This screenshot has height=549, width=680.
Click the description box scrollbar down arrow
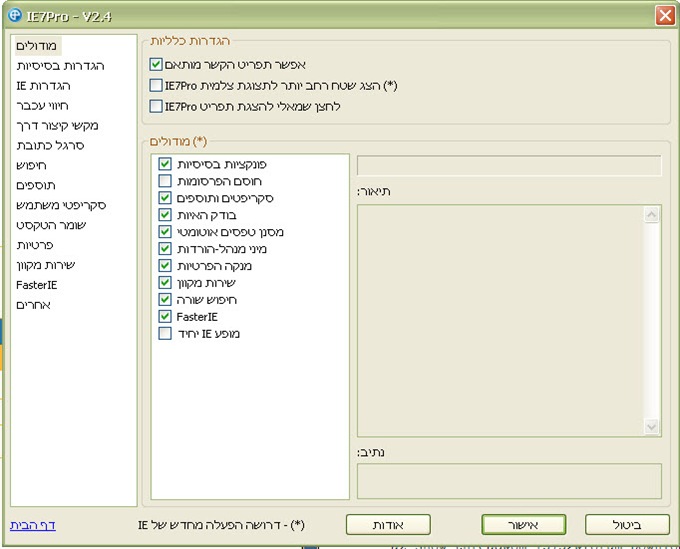coord(652,427)
